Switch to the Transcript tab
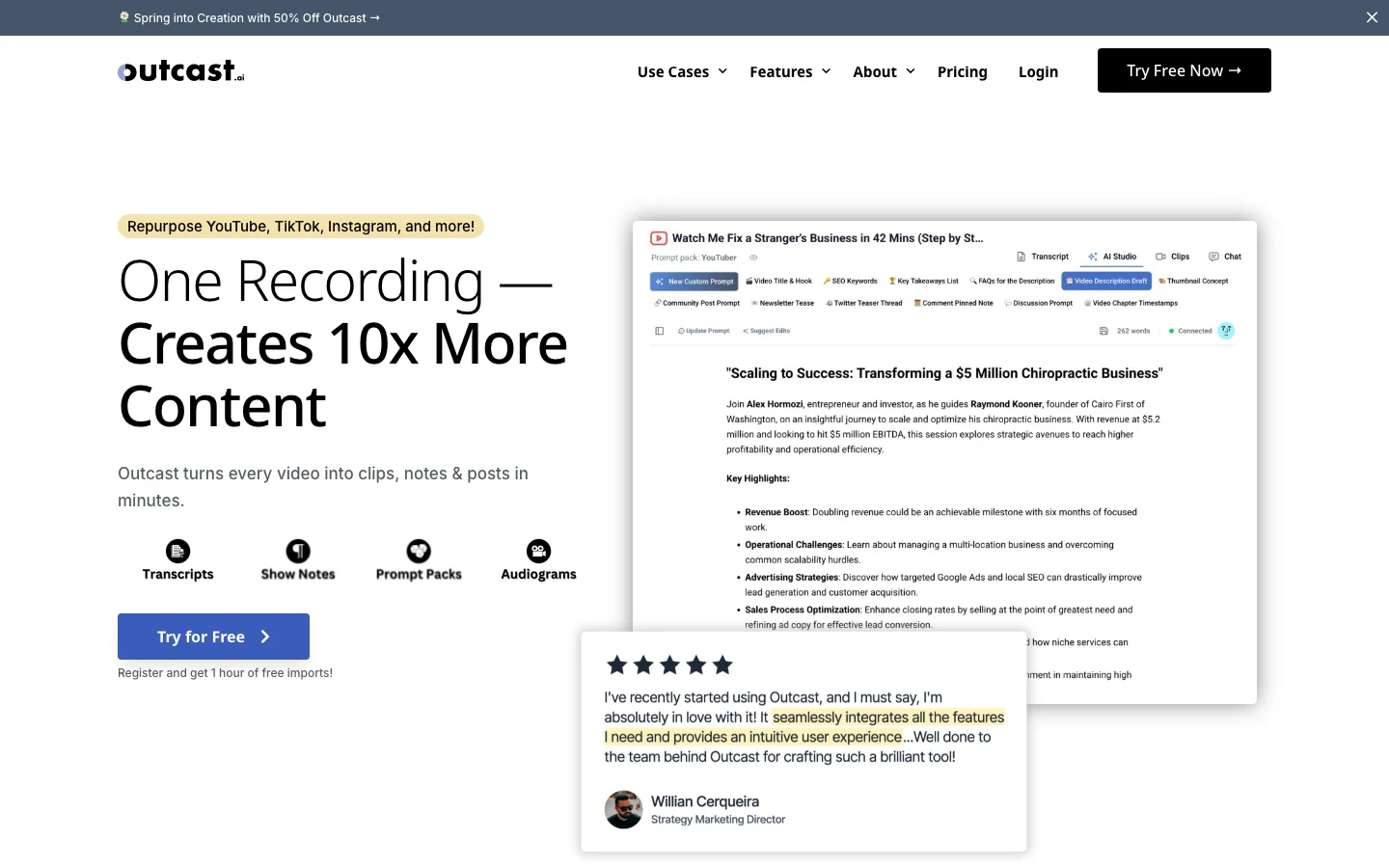The width and height of the screenshot is (1389, 868). [1043, 257]
